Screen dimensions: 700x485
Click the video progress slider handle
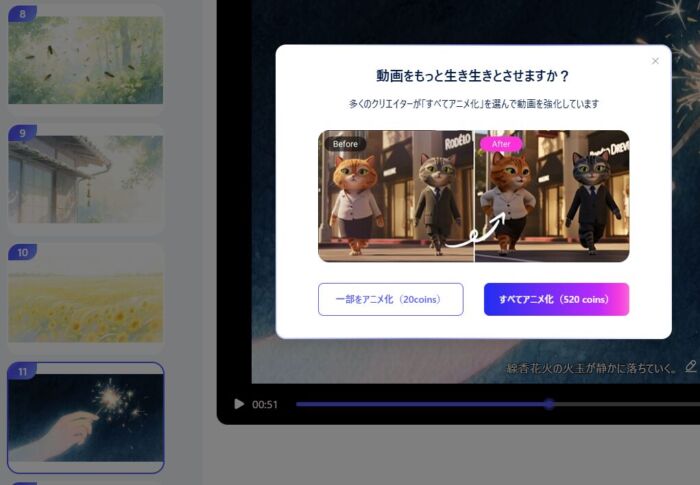coord(549,404)
